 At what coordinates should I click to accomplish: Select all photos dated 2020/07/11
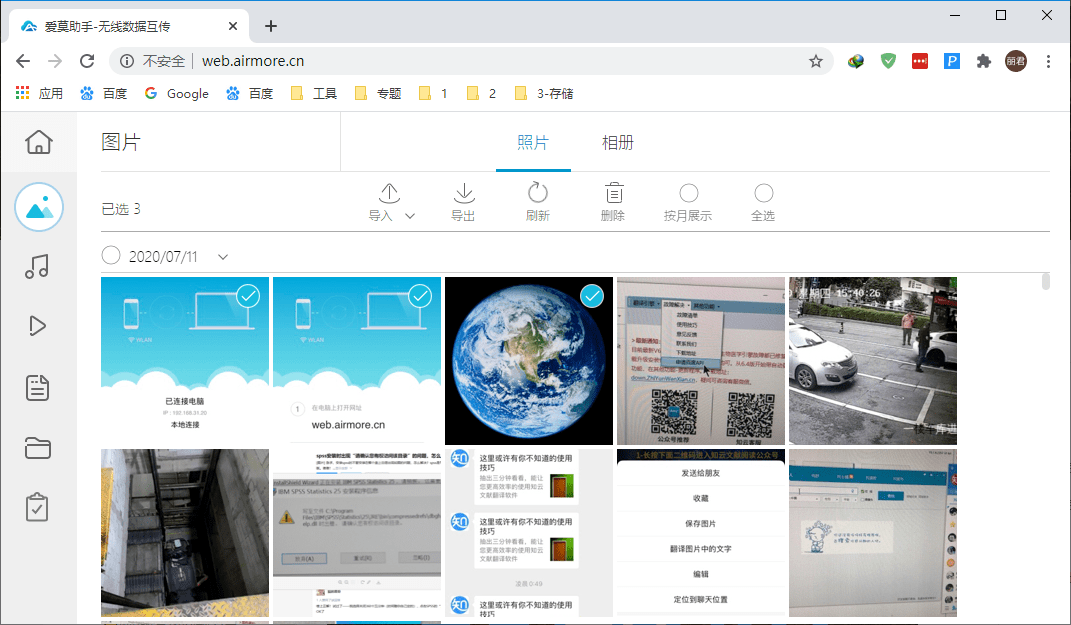click(111, 255)
